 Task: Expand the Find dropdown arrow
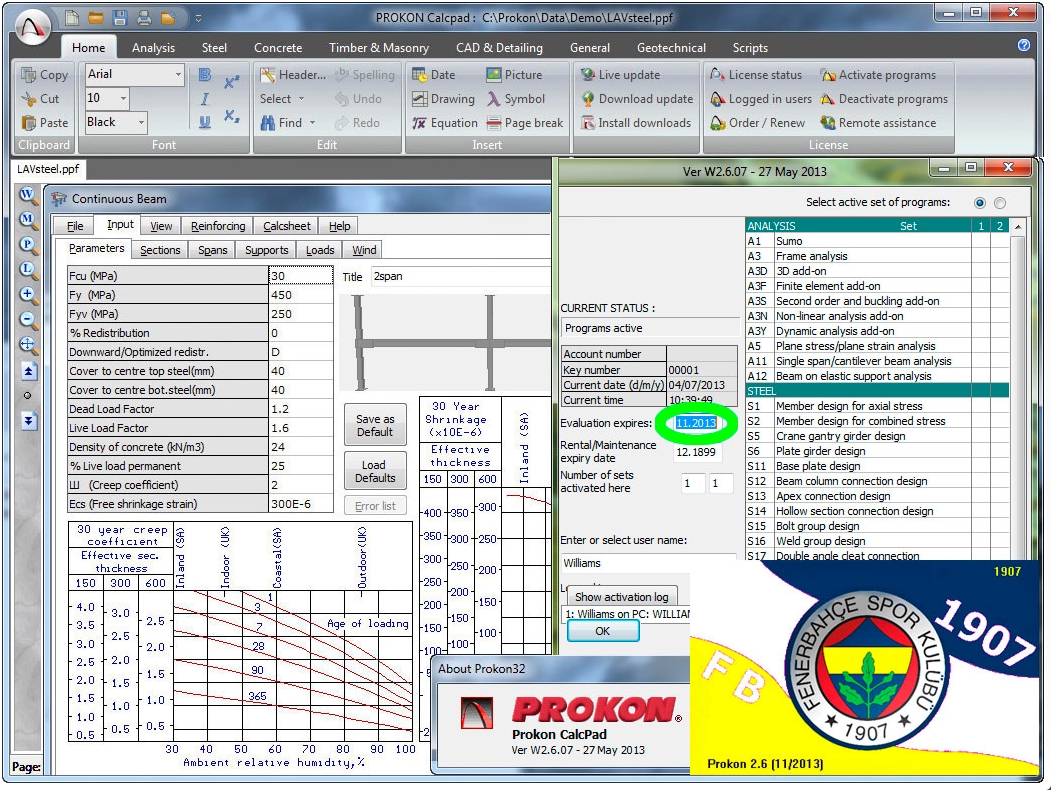312,123
